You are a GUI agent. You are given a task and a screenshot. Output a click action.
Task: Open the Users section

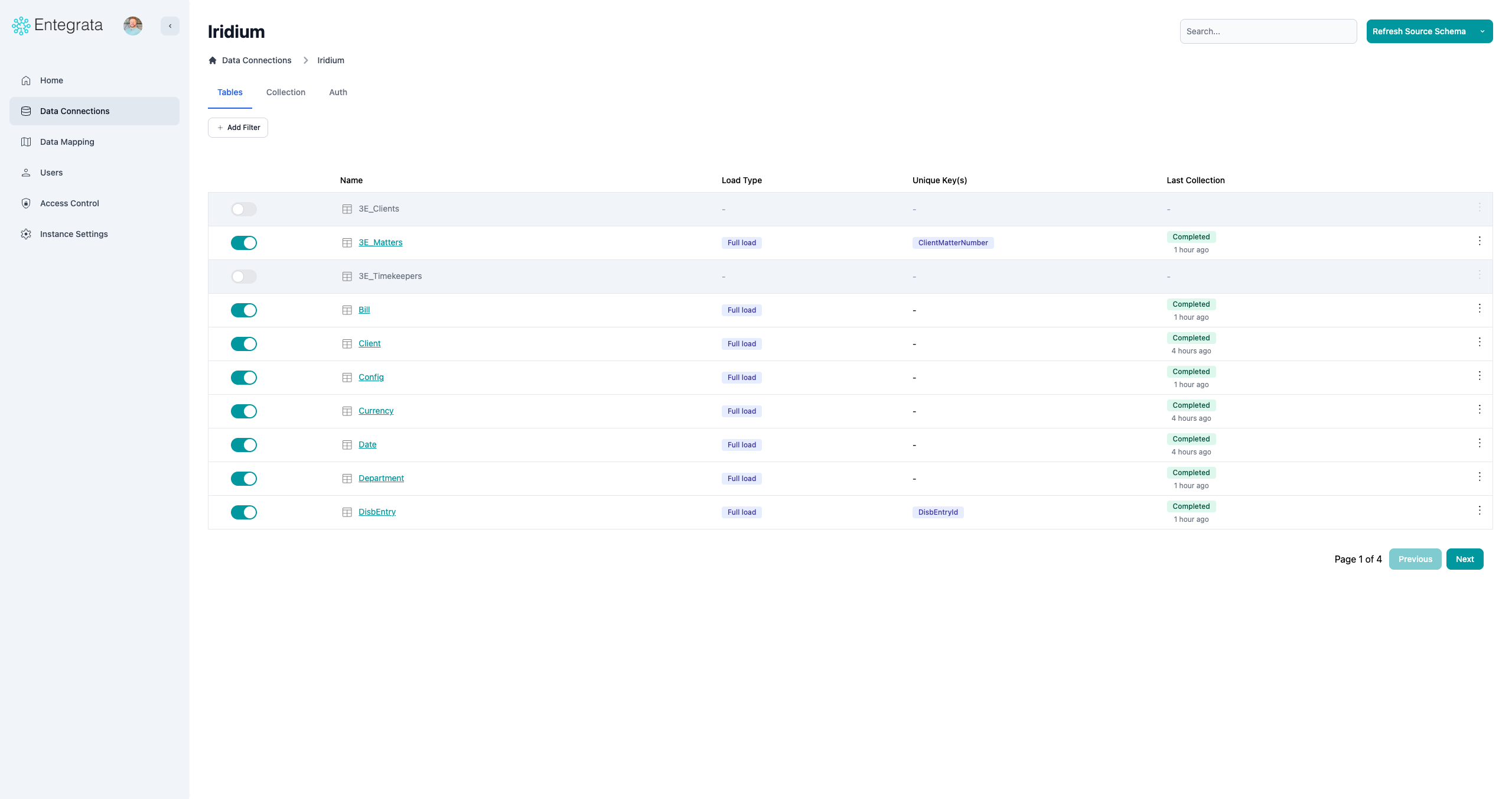pyautogui.click(x=51, y=173)
